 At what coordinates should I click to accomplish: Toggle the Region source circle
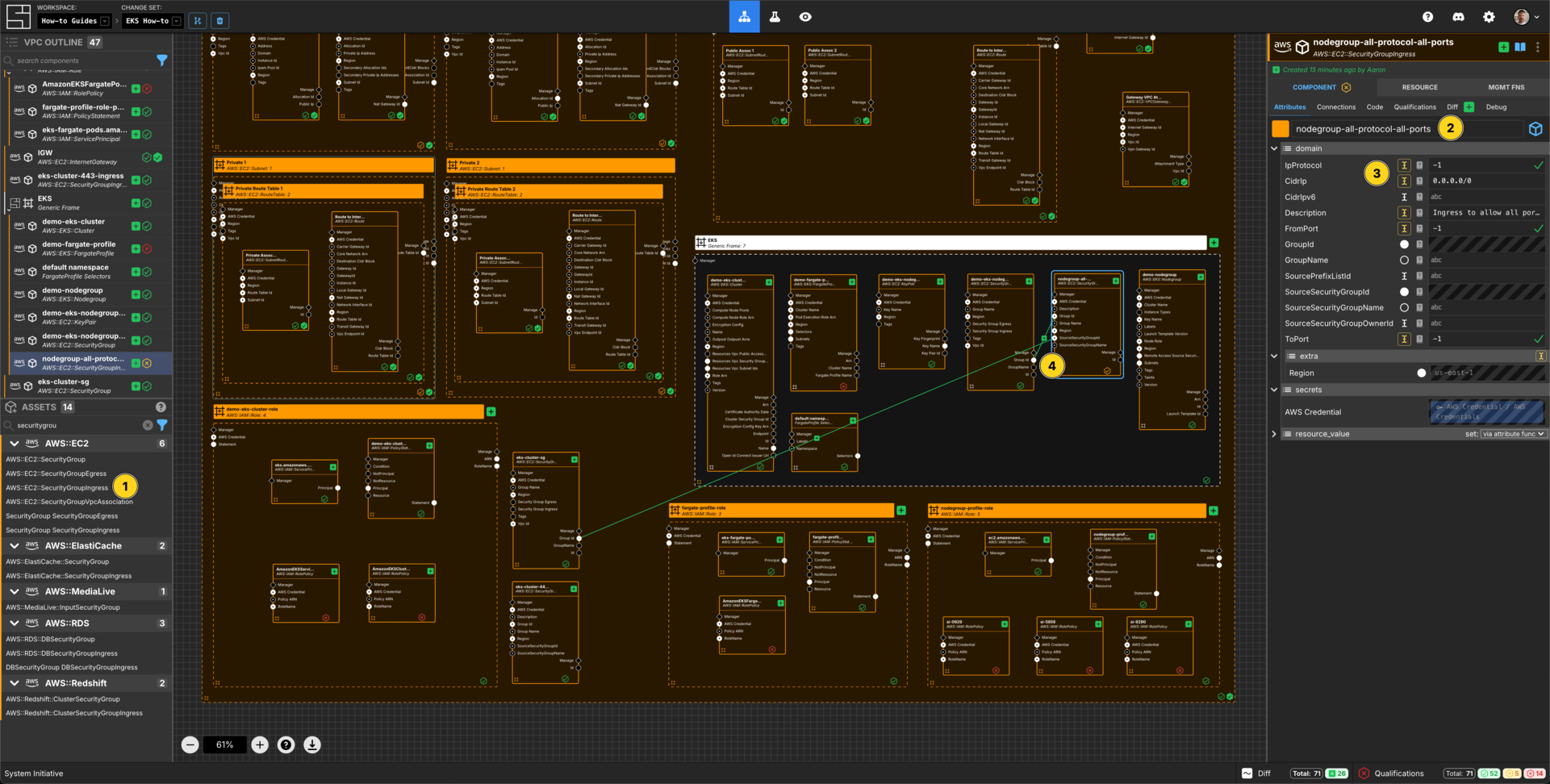[x=1421, y=373]
